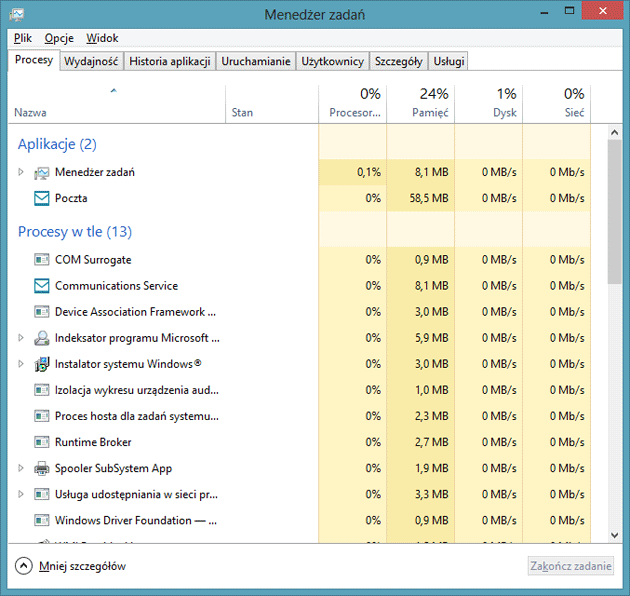Select the Device Association Framework row name
This screenshot has width=630, height=596.
click(x=135, y=312)
